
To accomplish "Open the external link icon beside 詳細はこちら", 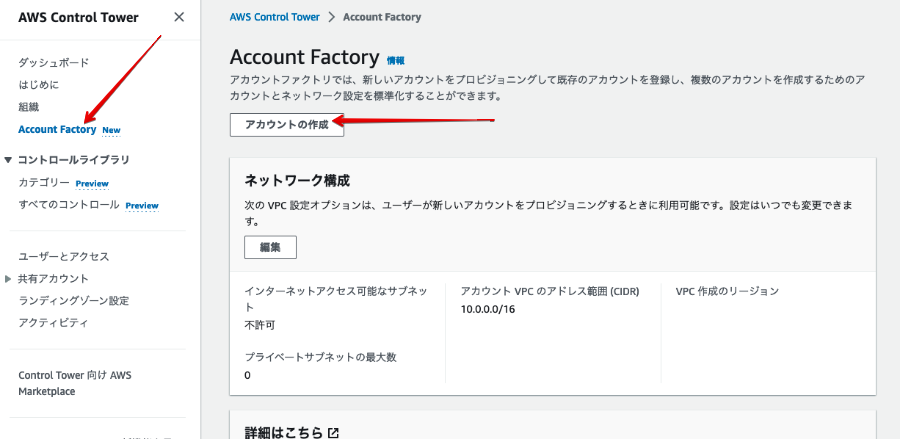I will 333,433.
